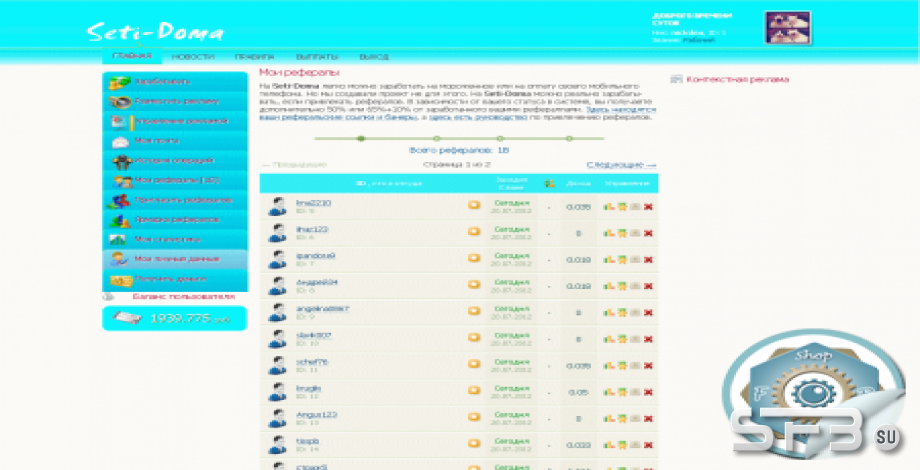Open referral ihac123 profile link
The width and height of the screenshot is (920, 470).
312,229
